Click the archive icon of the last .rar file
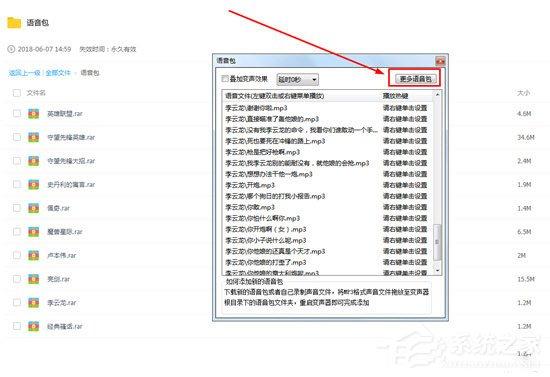550x377 pixels. [34, 326]
